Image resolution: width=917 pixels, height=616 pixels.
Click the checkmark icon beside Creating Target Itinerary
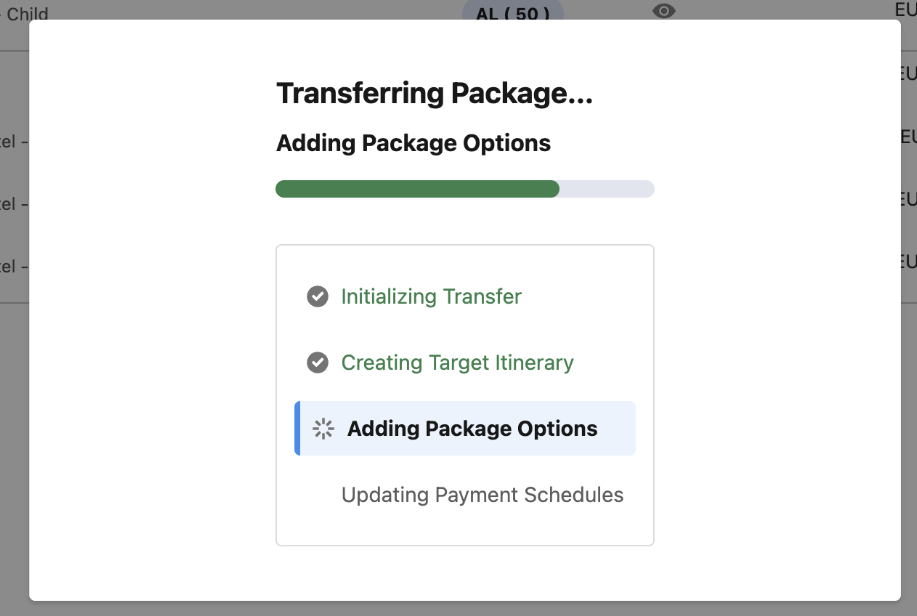click(317, 363)
